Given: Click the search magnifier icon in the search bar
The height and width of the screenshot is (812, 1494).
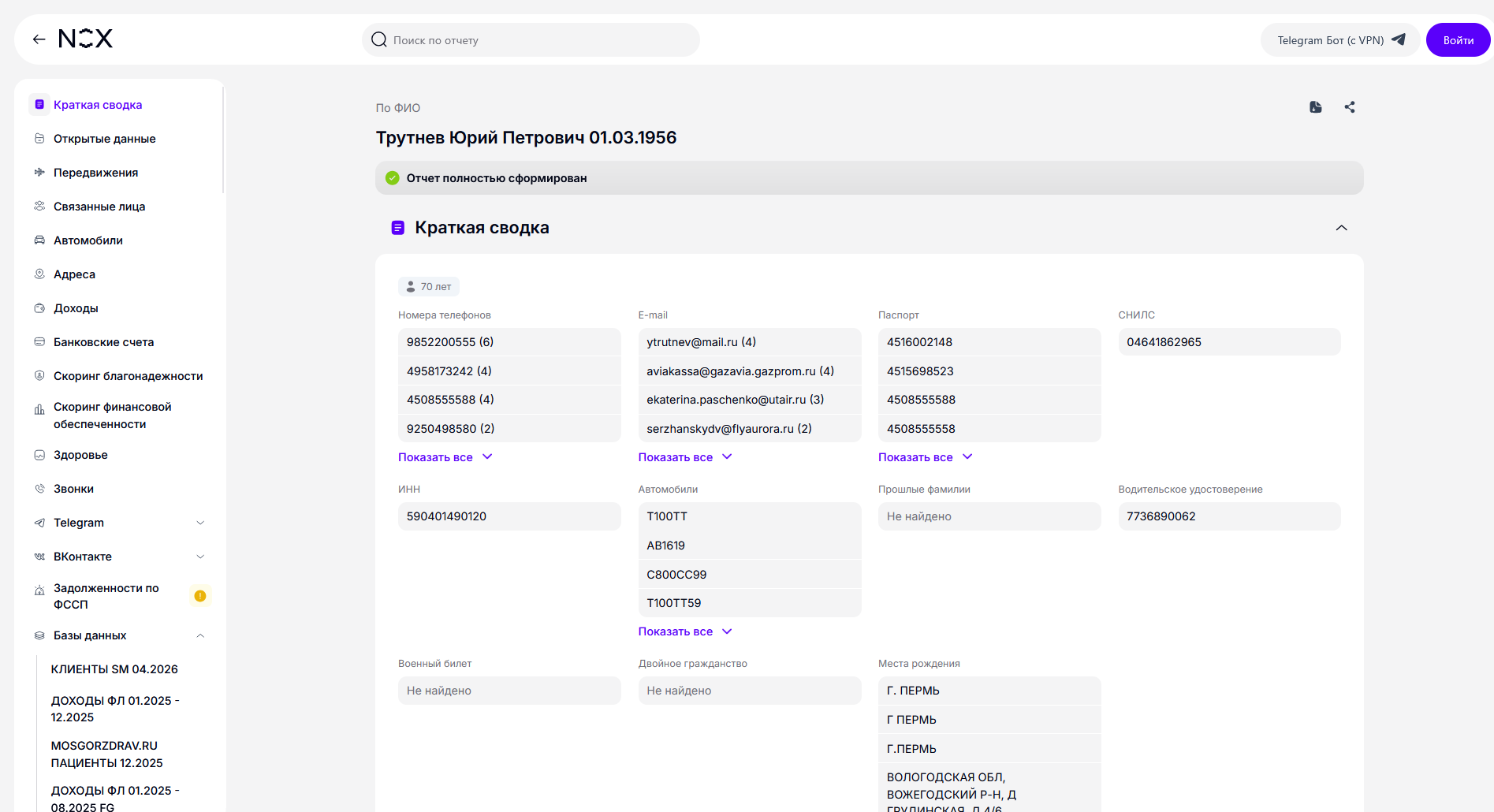Looking at the screenshot, I should [x=379, y=39].
